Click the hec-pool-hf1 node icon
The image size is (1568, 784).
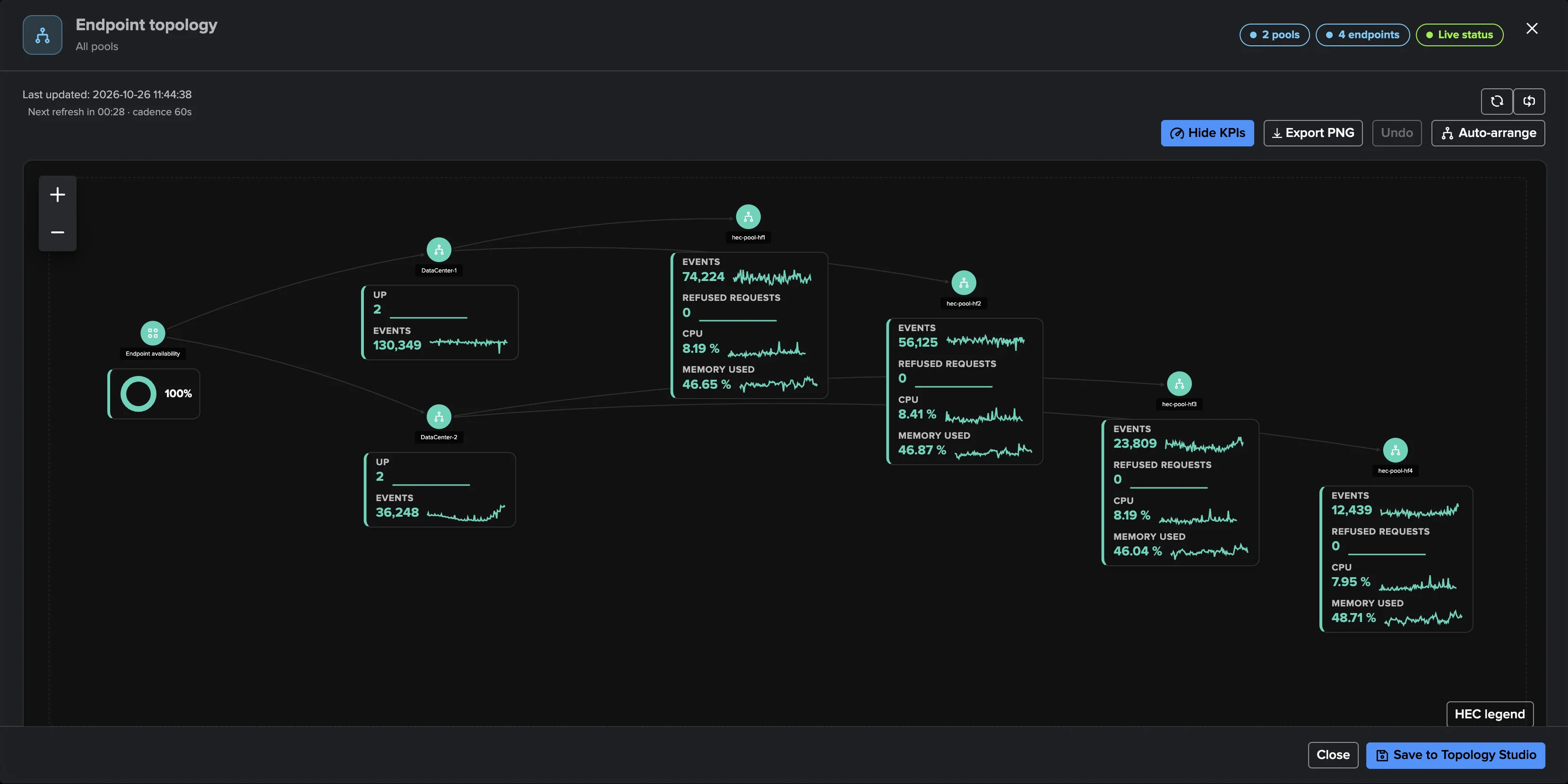pyautogui.click(x=748, y=217)
